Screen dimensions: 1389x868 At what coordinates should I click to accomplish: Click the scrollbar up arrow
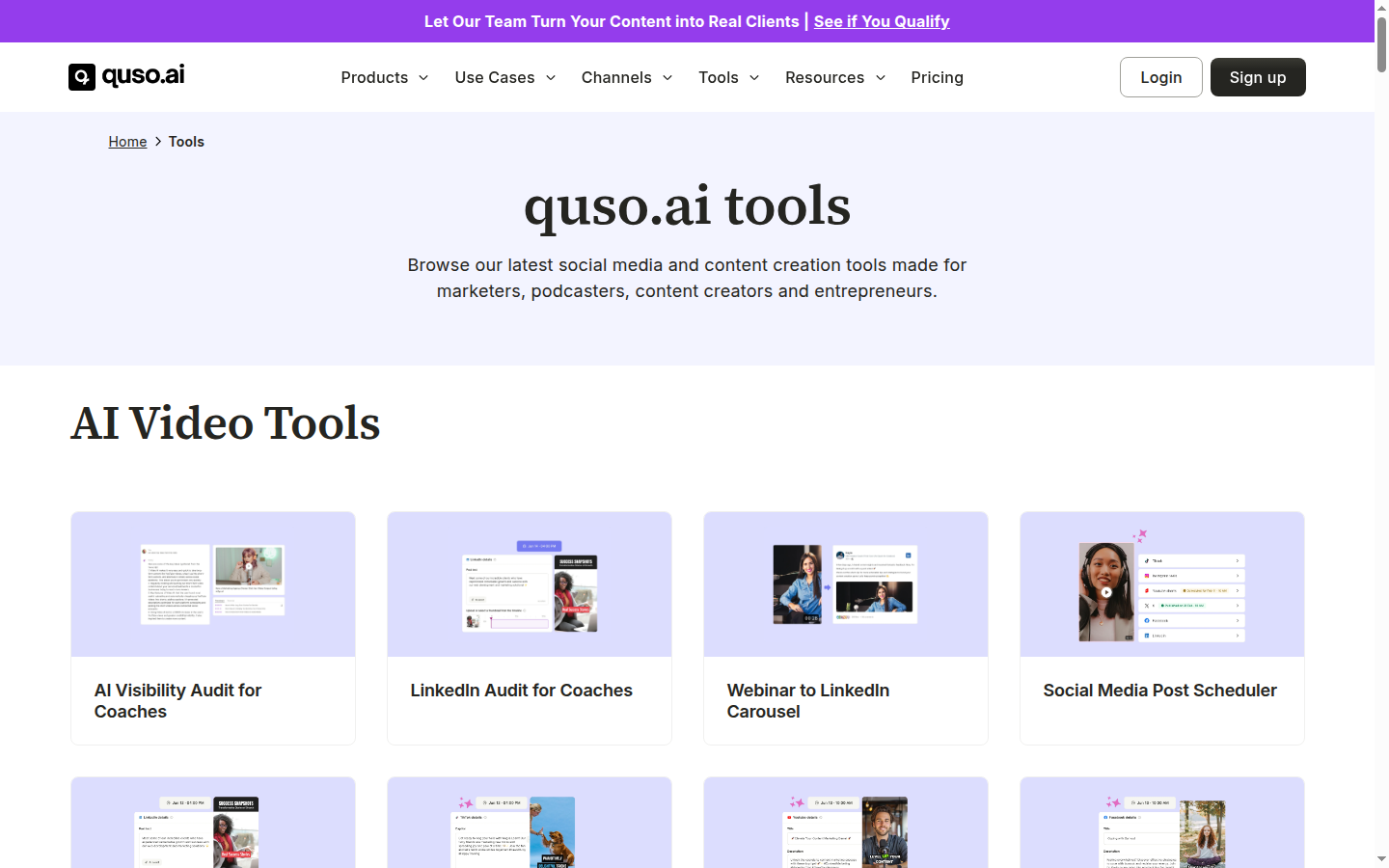click(1381, 7)
